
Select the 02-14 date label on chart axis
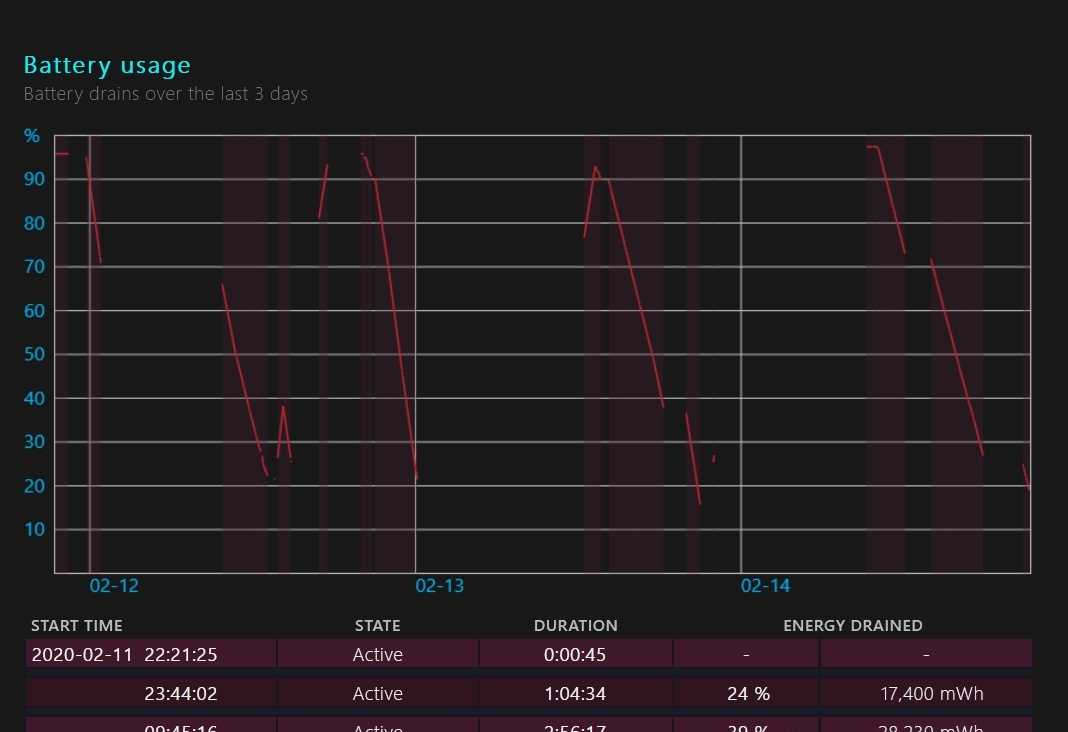766,586
